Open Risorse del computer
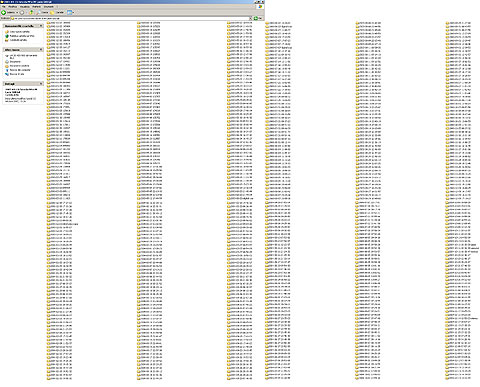This screenshot has height=387, width=480. tap(20, 70)
